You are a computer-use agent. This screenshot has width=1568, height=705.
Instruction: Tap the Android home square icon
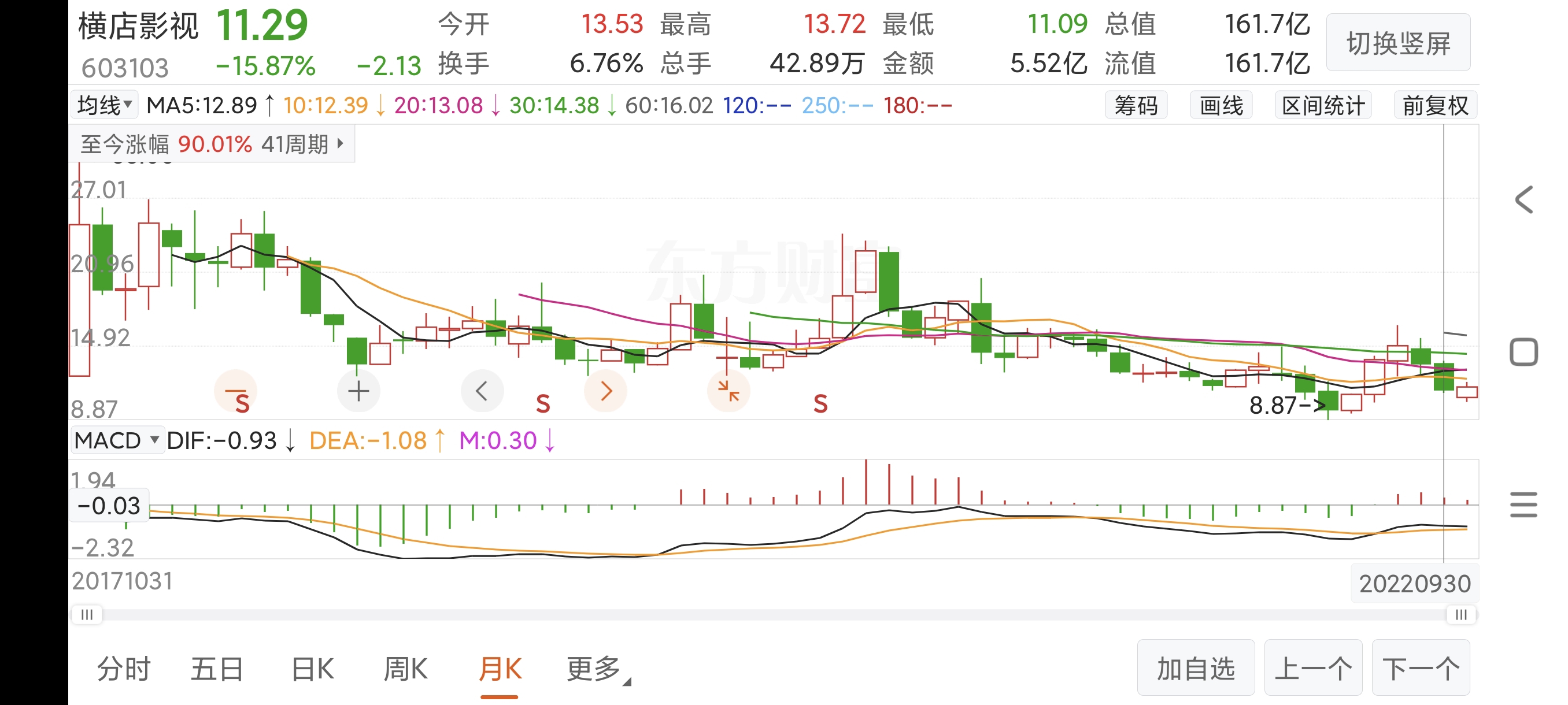click(1523, 352)
